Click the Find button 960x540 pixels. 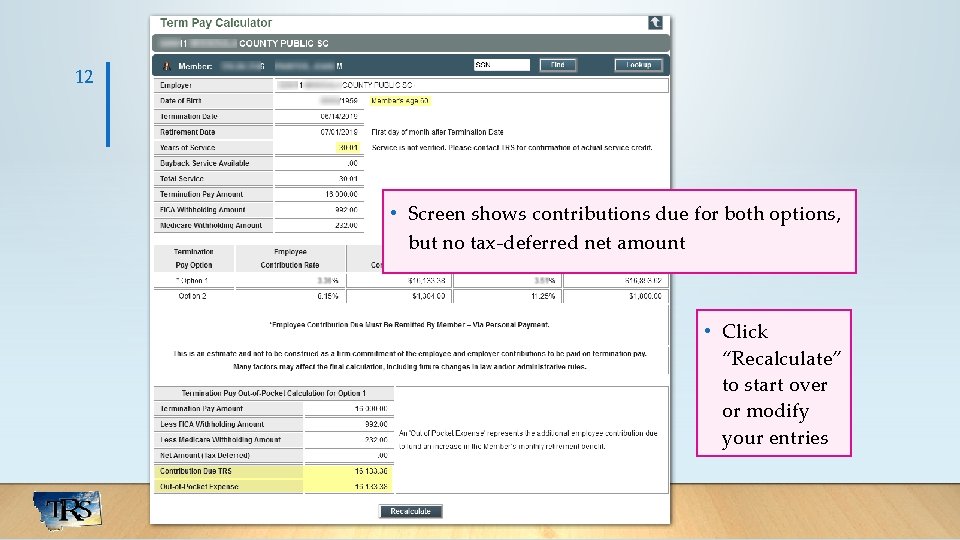point(558,65)
